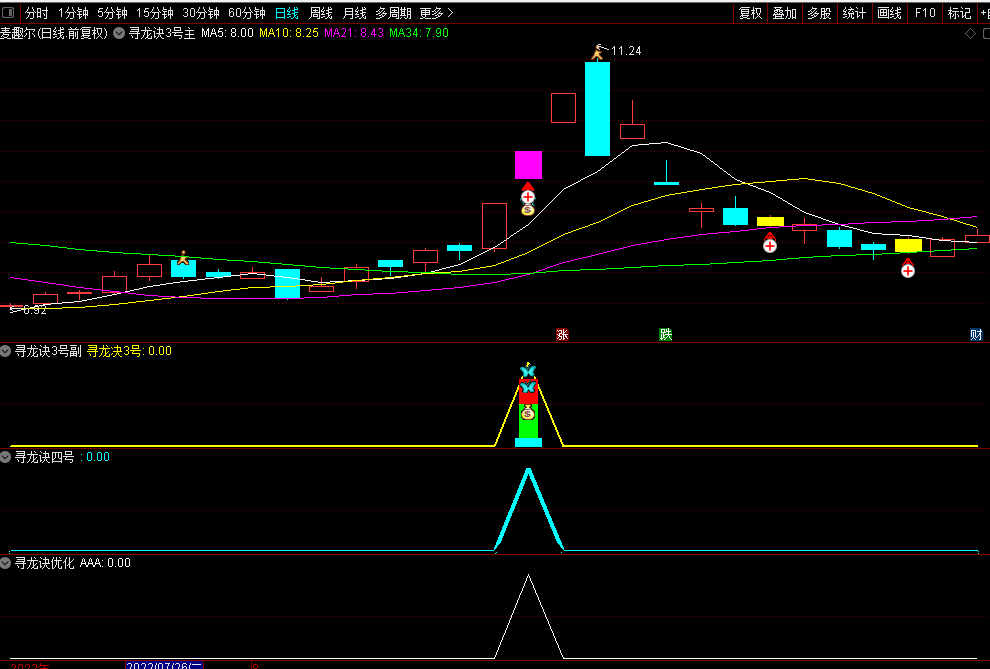Click the money bag icon below magenta candle
The height and width of the screenshot is (669, 990).
(x=528, y=210)
